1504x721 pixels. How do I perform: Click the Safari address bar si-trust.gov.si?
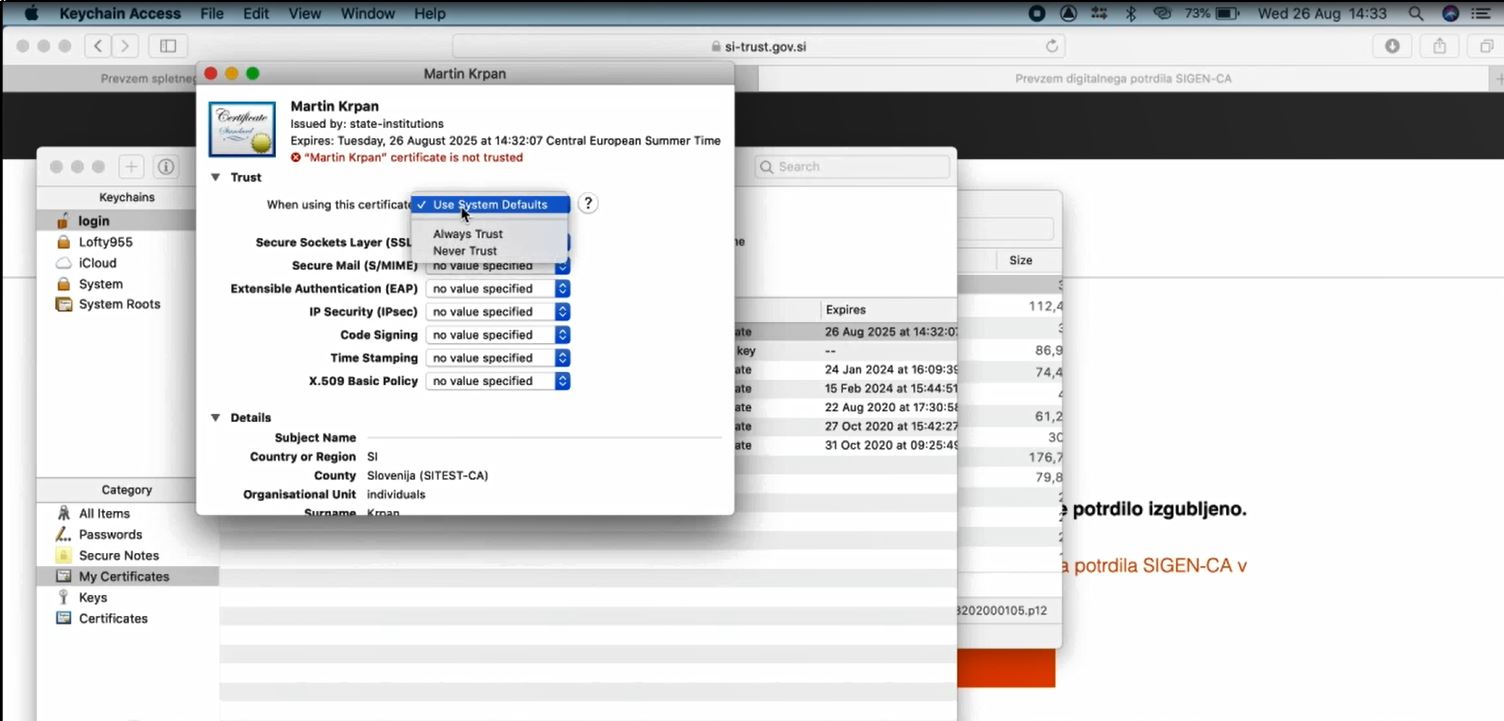click(758, 46)
